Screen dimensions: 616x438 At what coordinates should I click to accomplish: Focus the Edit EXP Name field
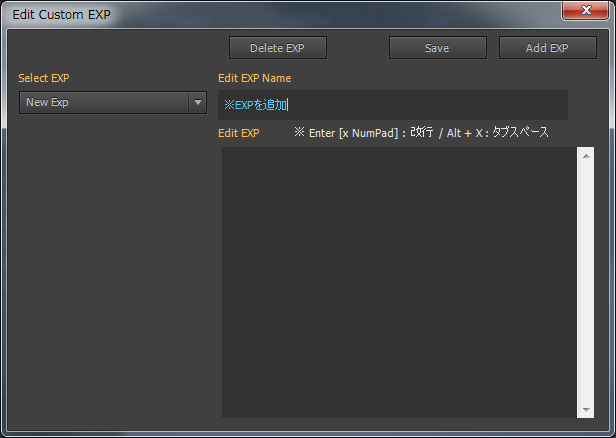[x=393, y=105]
